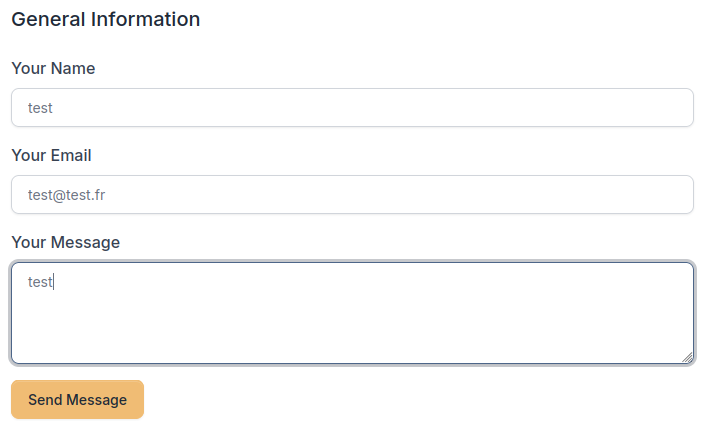The width and height of the screenshot is (704, 432).
Task: Click the text cursor in message textarea
Action: (53, 282)
